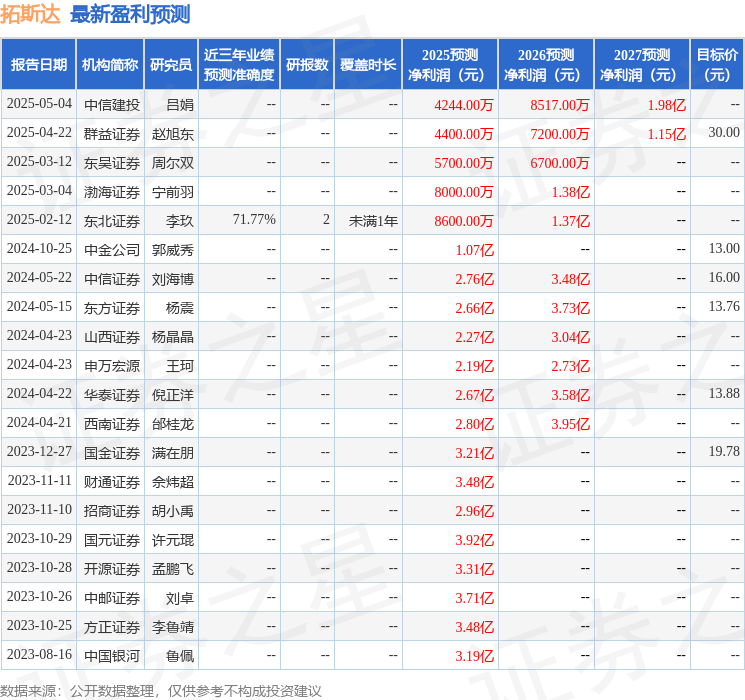Click the target price 16.00

[724, 278]
